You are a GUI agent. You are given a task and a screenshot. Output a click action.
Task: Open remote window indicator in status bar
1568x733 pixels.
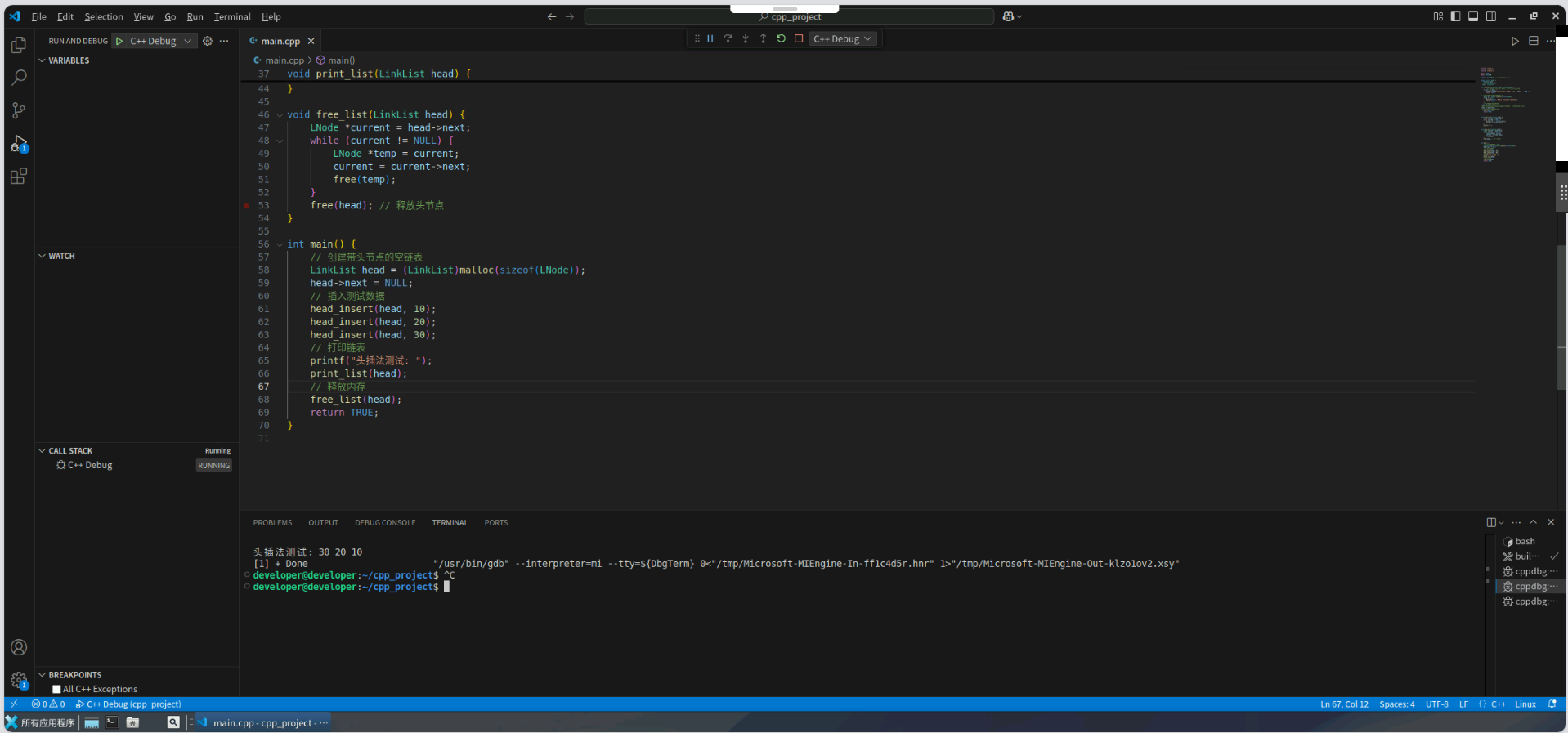tap(14, 704)
